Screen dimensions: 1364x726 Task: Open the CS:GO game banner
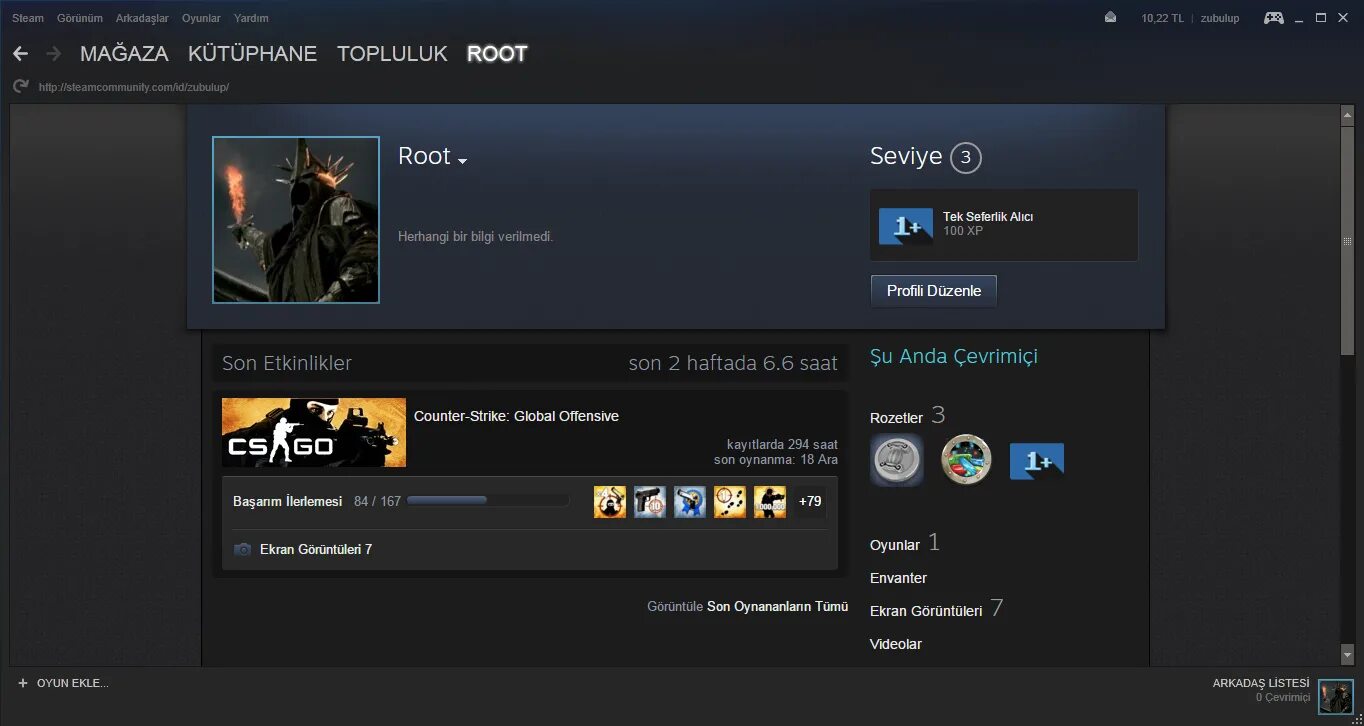pos(314,432)
